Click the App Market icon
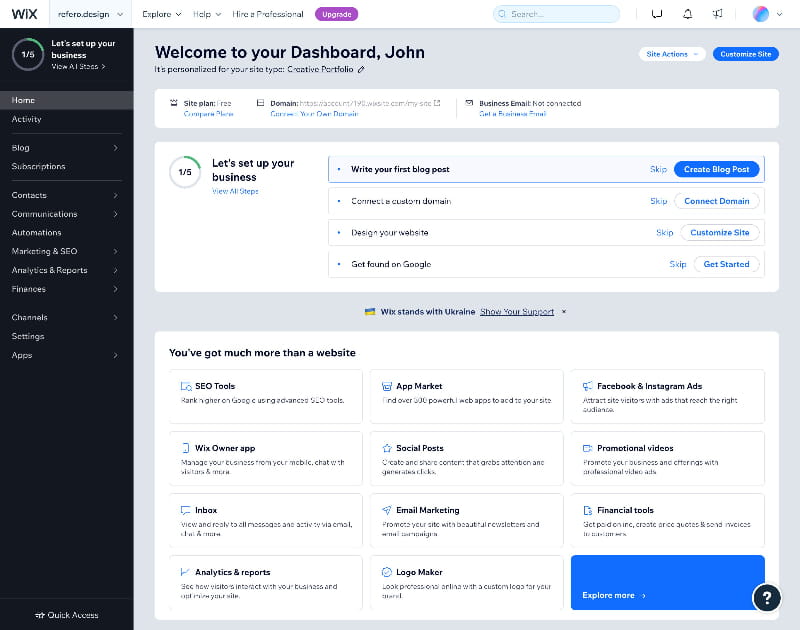The width and height of the screenshot is (800, 630). click(387, 385)
